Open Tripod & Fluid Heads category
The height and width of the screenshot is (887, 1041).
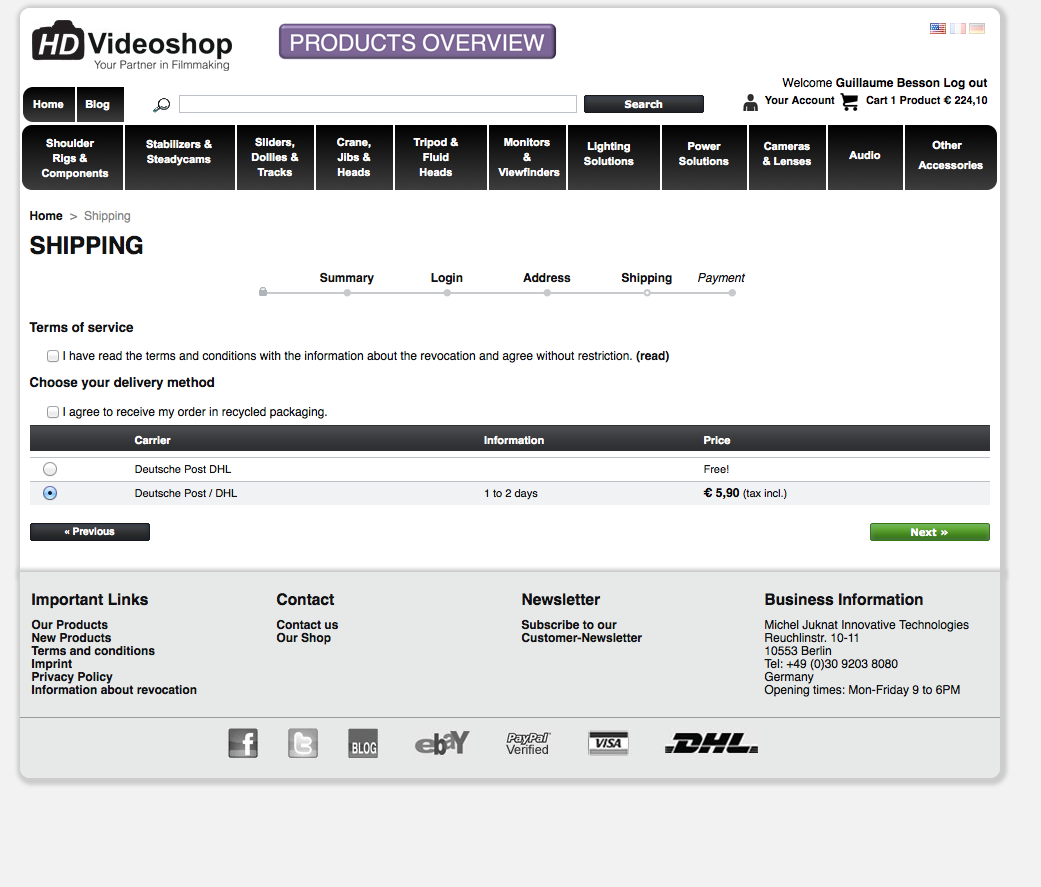[440, 158]
